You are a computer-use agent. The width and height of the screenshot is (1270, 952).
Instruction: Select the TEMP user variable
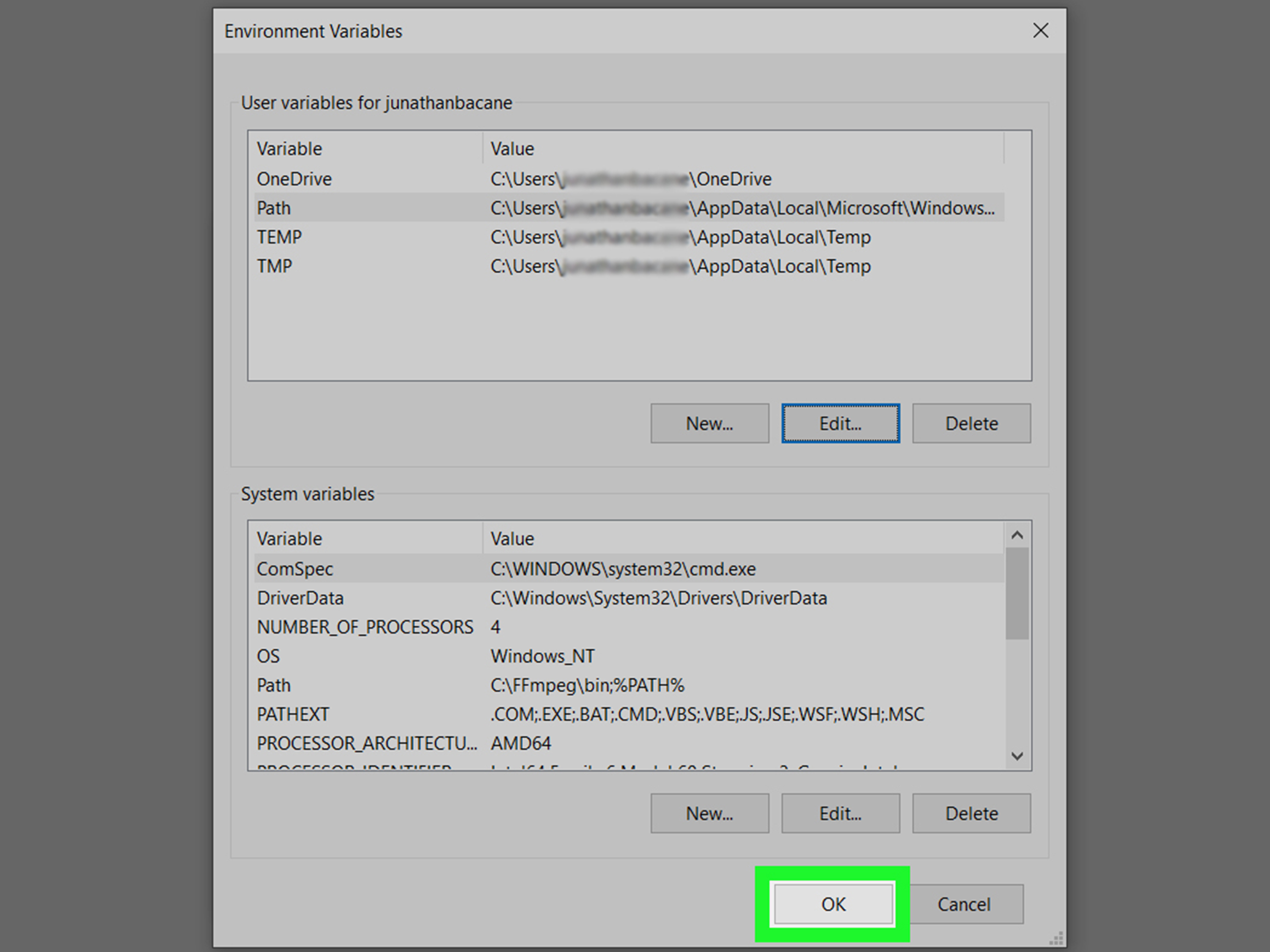279,237
